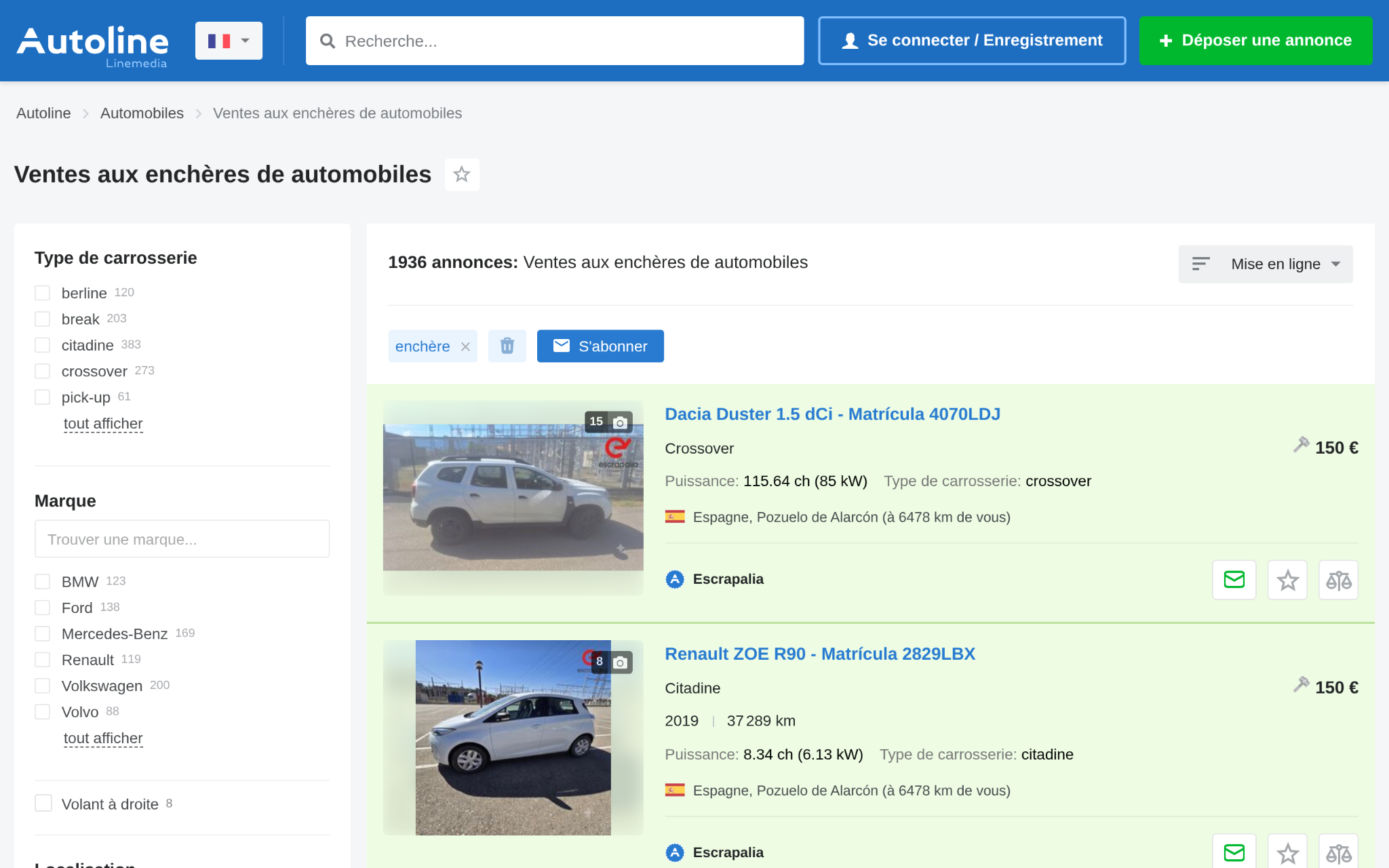Compare the Renault ZOE using the scales icon
Viewport: 1389px width, 868px height.
pos(1339,852)
